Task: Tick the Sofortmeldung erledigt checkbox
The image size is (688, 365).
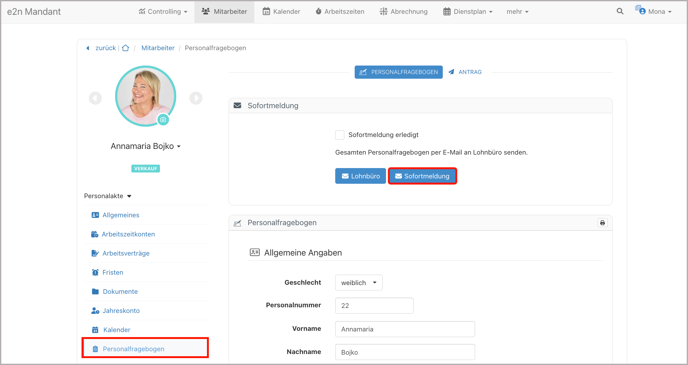Action: [x=340, y=135]
